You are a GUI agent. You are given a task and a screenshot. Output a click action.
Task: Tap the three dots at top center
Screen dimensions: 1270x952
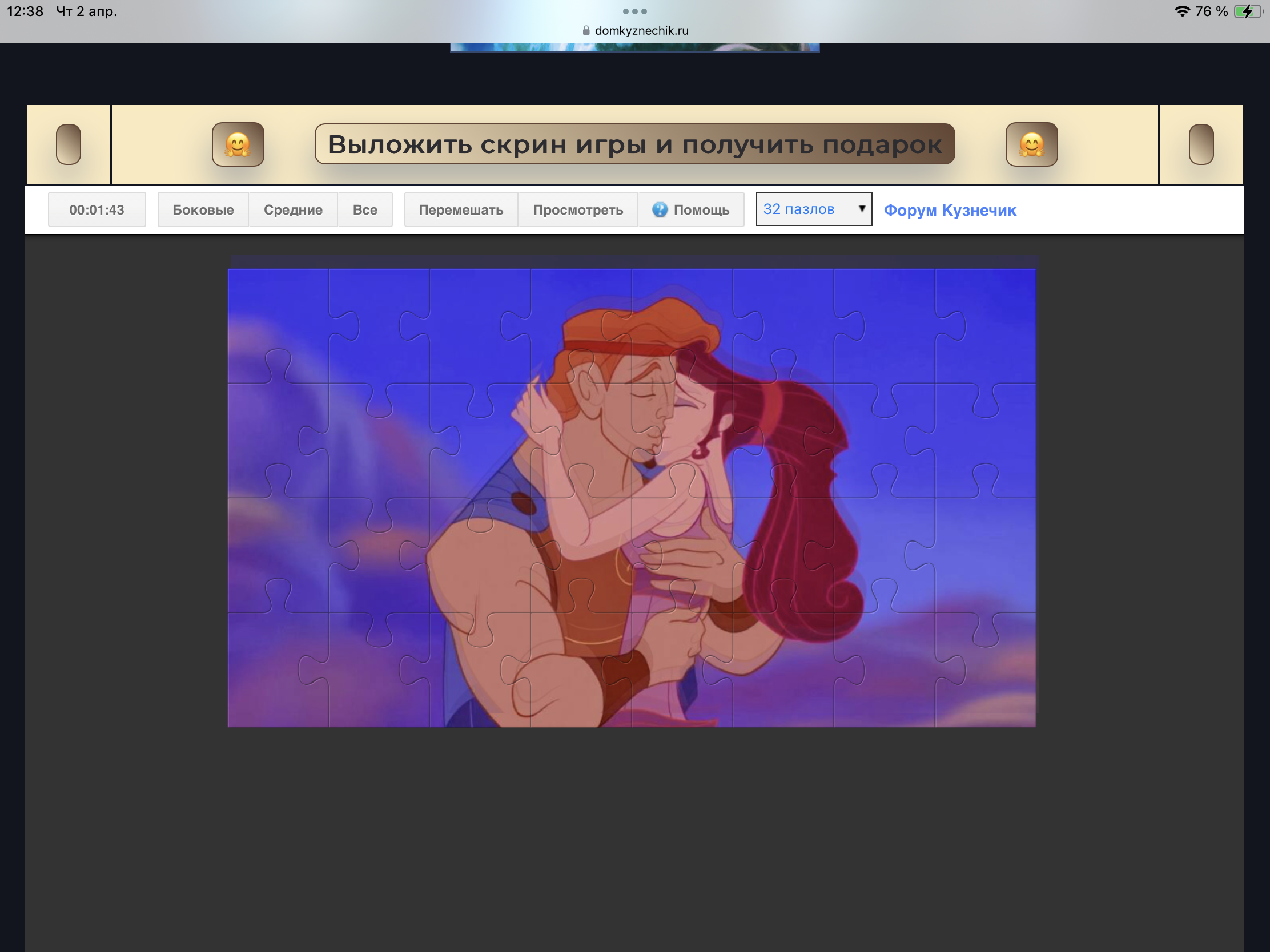coord(634,11)
